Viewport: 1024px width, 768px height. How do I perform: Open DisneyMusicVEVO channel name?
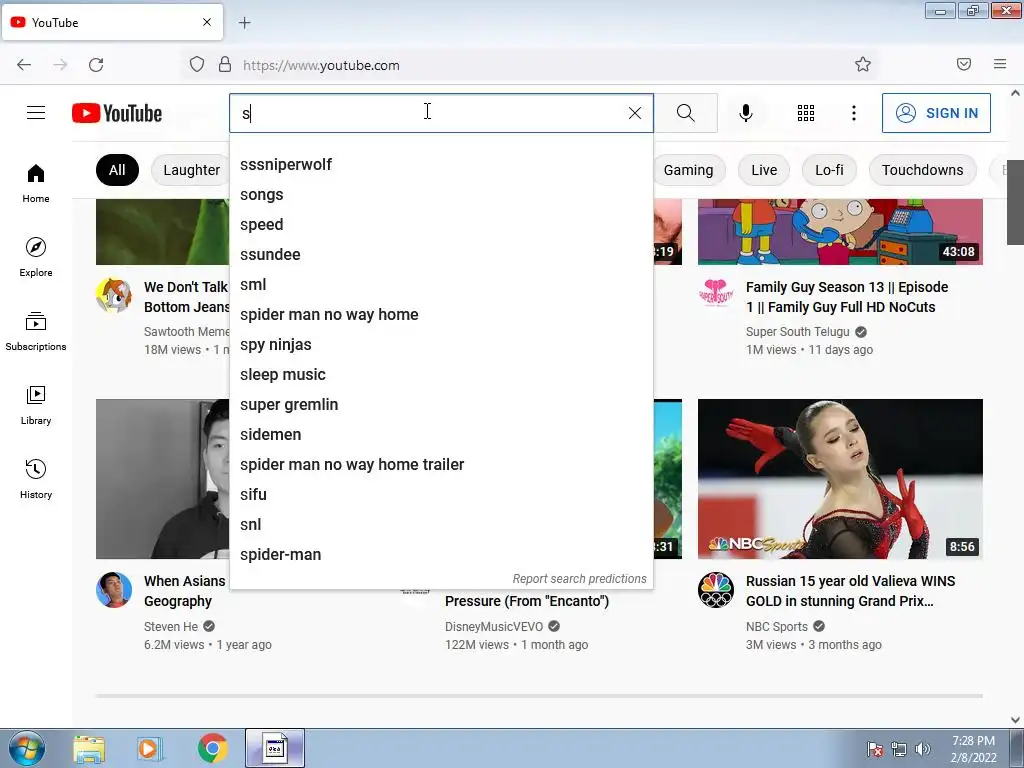(494, 626)
